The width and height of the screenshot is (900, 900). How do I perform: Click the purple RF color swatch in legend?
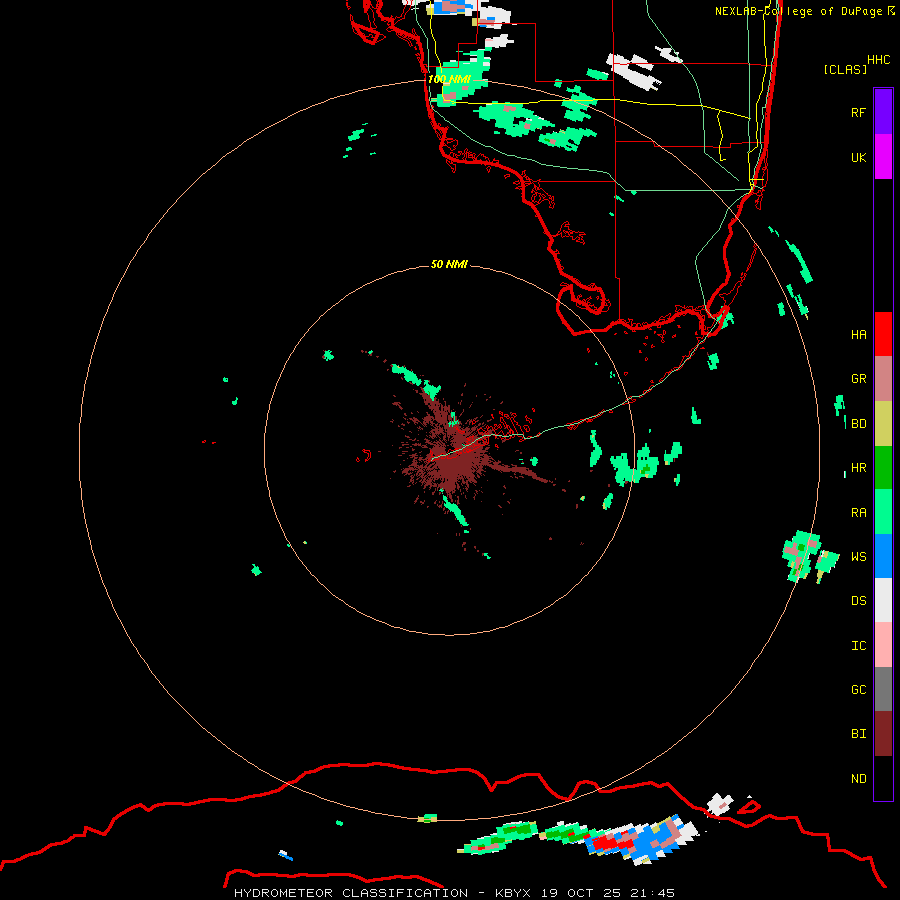coord(883,112)
